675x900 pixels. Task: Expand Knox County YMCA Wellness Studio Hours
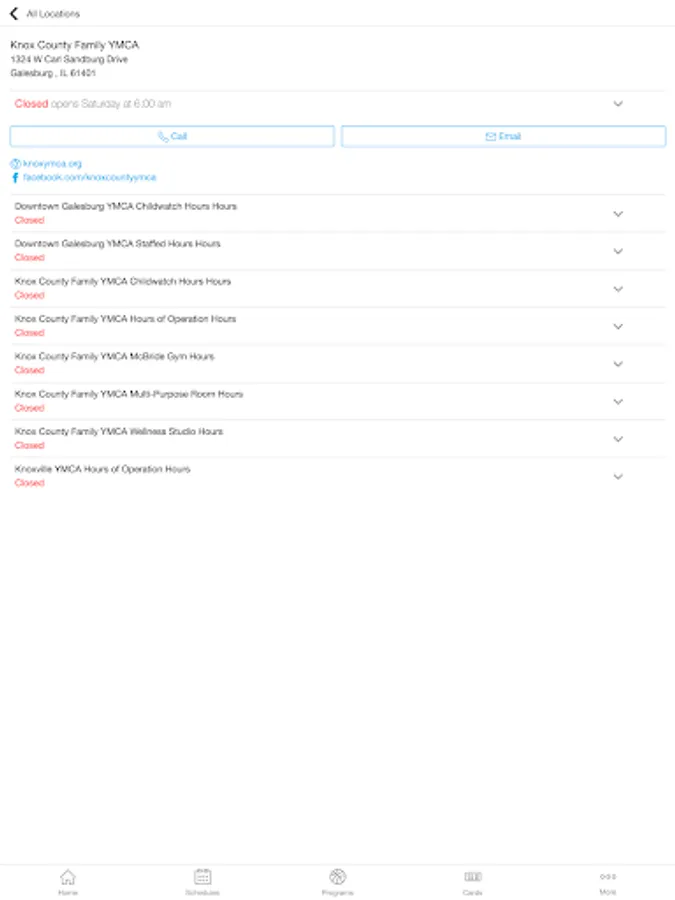(338, 439)
